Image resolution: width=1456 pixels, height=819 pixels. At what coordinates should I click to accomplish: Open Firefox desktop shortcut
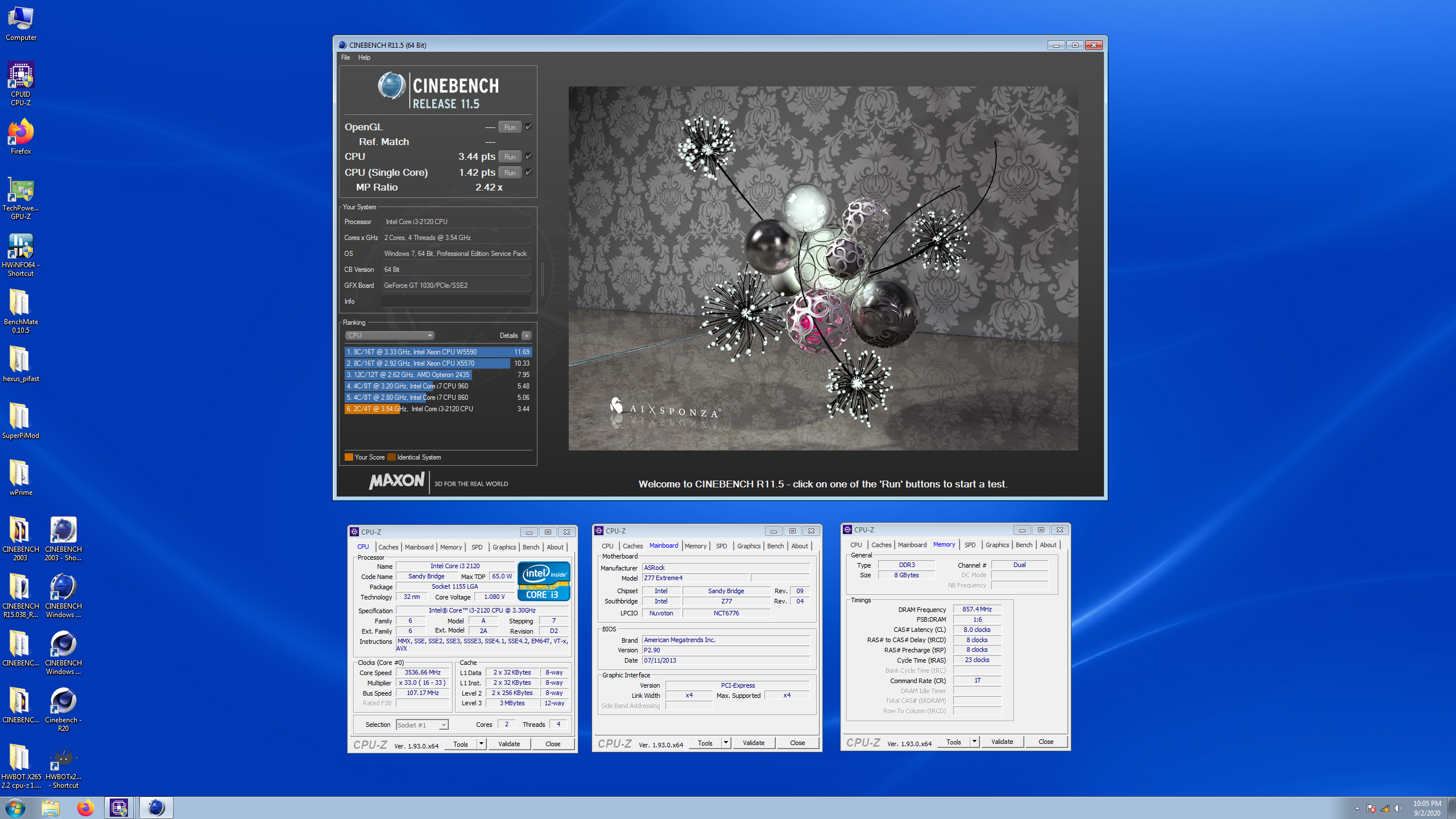point(21,136)
